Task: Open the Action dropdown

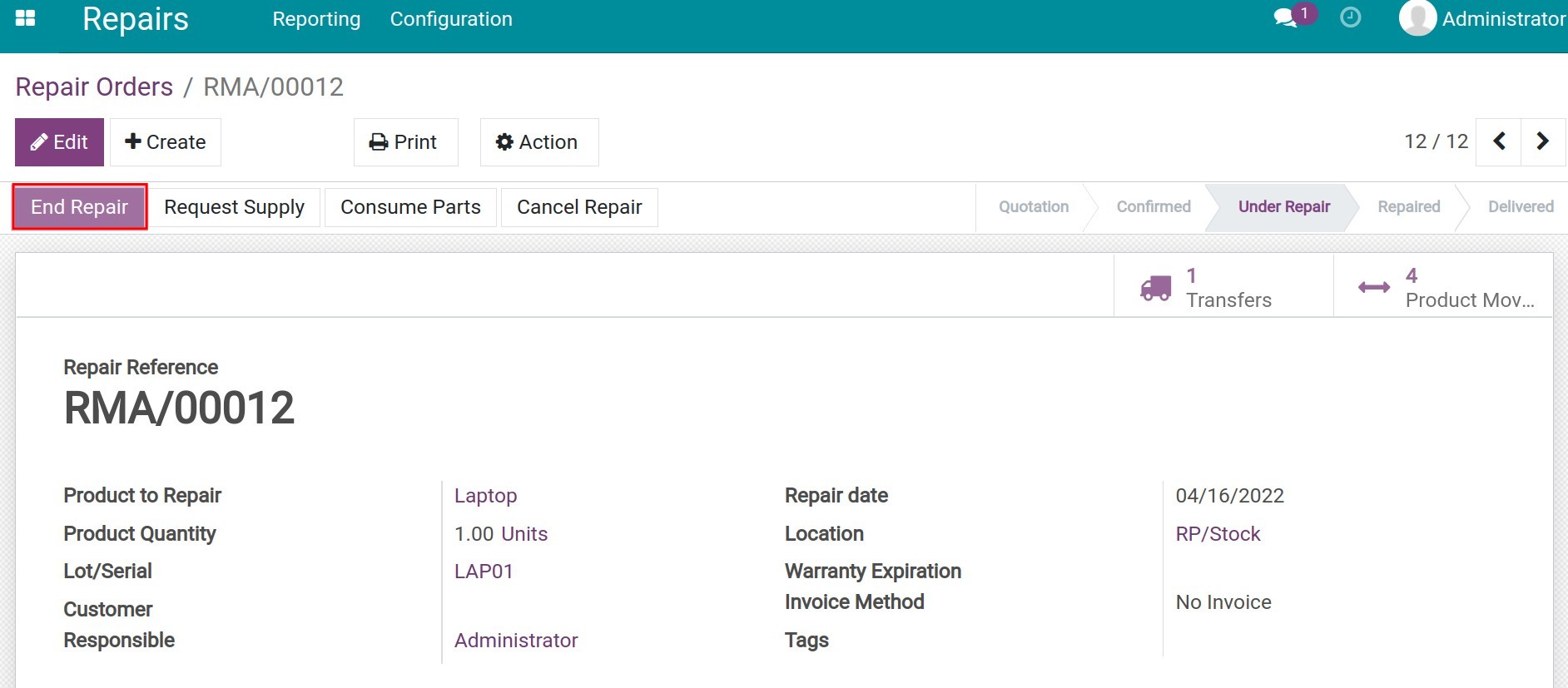Action: (x=538, y=142)
